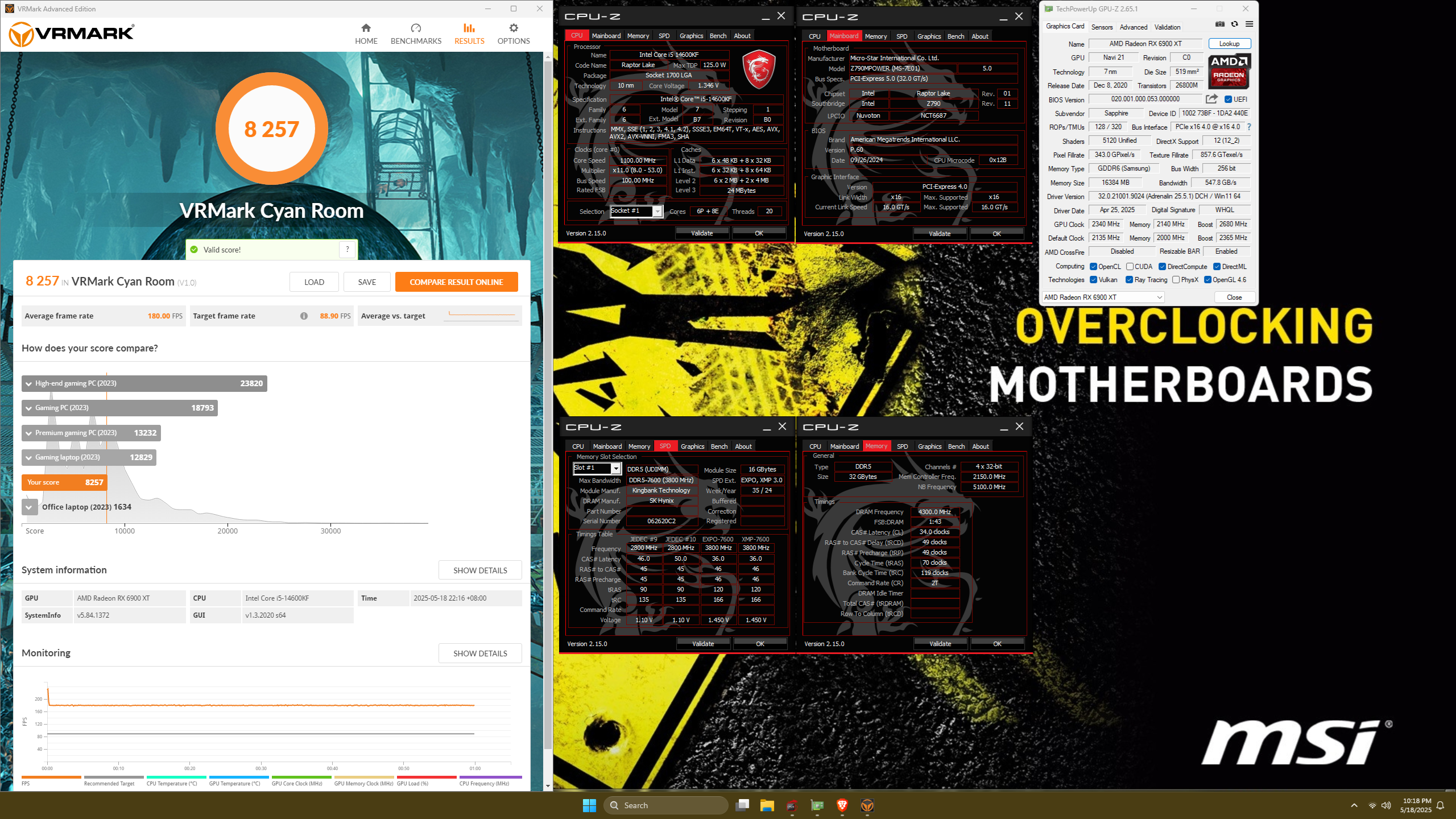The width and height of the screenshot is (1456, 819).
Task: Open Socket #1 selection dropdown in CPU-Z
Action: point(657,212)
